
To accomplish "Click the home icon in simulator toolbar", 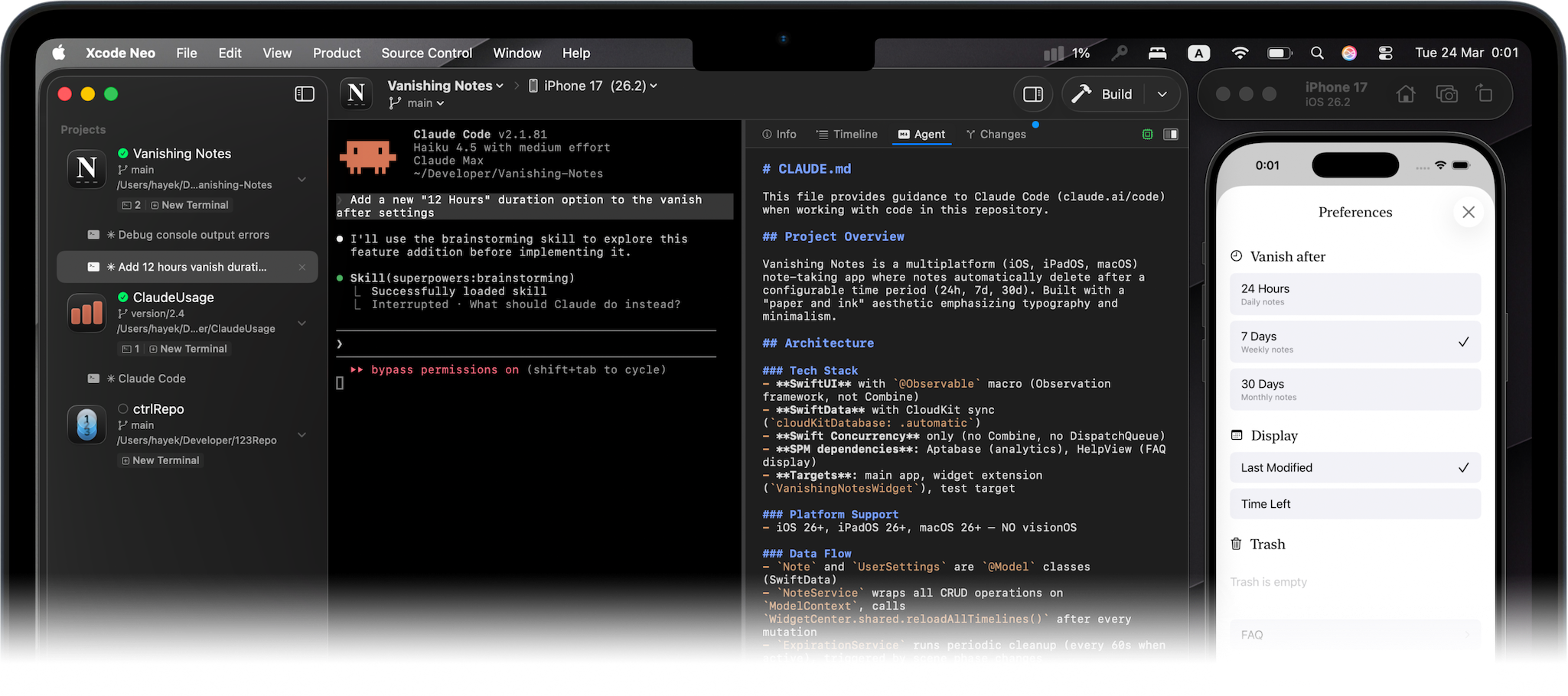I will (x=1406, y=93).
